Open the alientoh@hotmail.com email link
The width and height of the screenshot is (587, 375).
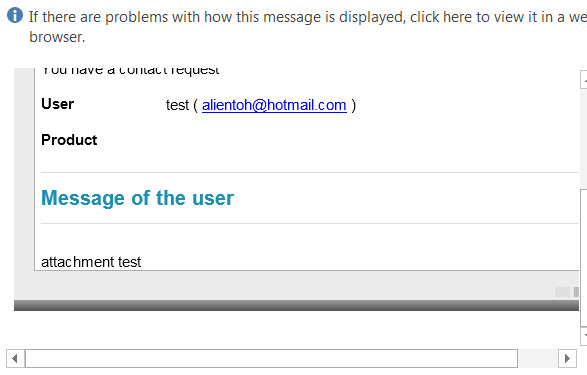click(x=274, y=105)
